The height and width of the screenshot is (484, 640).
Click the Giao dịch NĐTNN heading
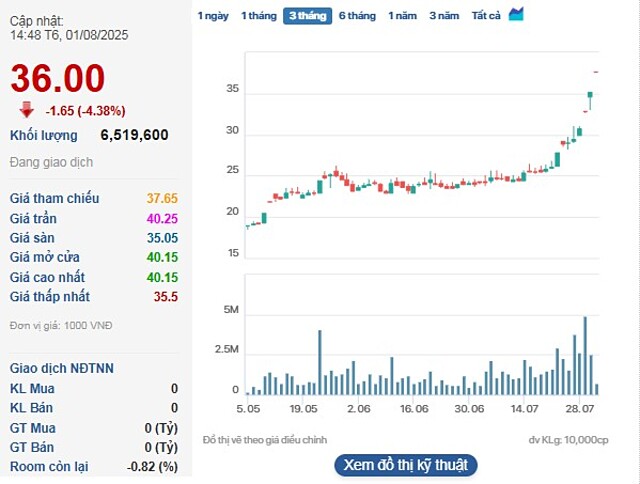[62, 368]
